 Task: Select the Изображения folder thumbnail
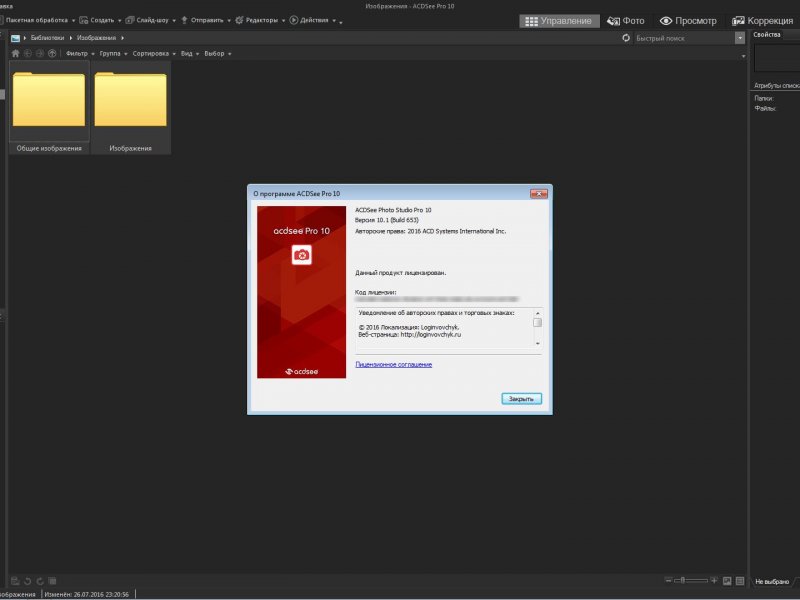pyautogui.click(x=131, y=107)
